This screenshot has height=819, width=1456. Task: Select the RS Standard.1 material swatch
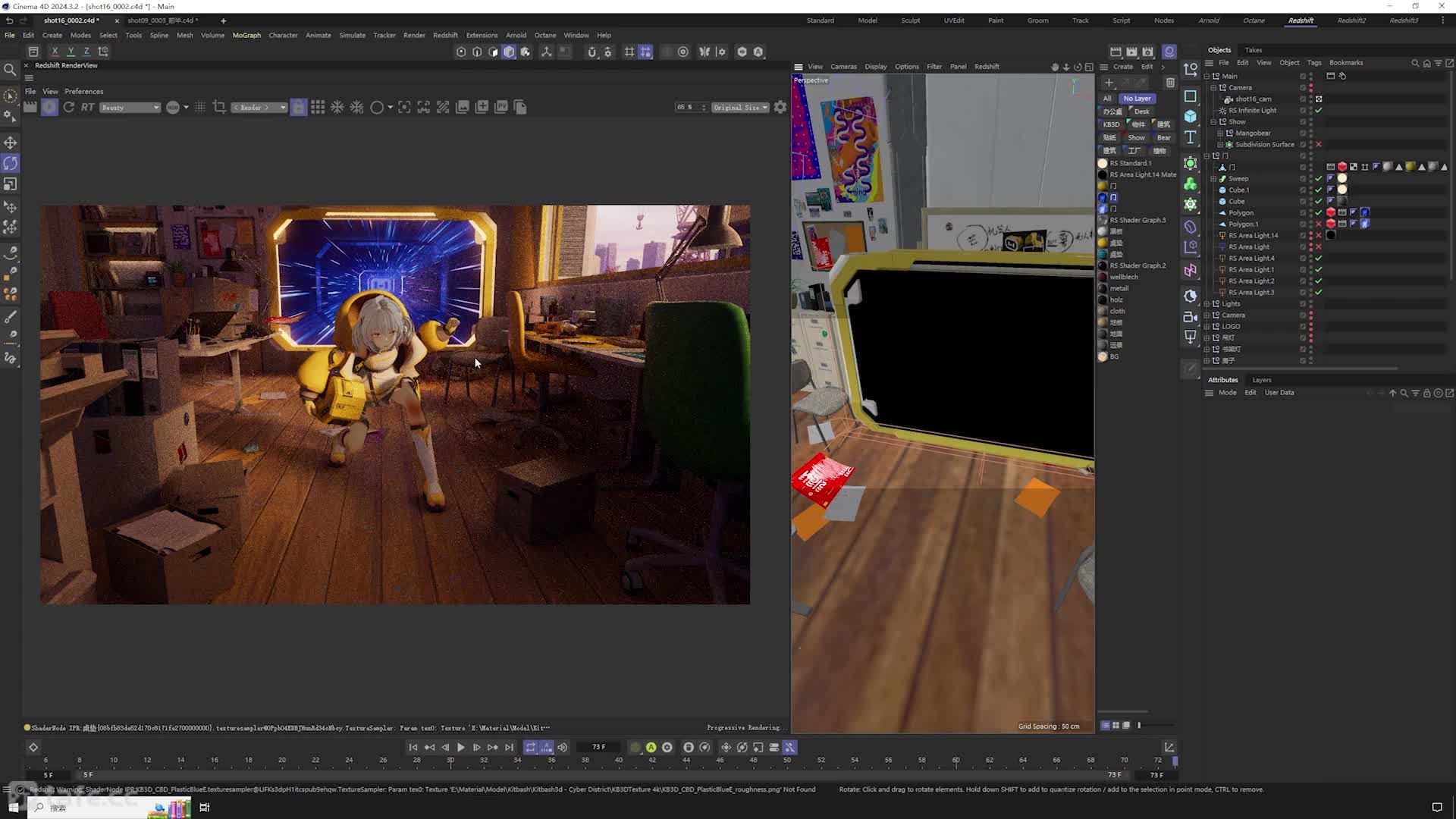[x=1103, y=164]
